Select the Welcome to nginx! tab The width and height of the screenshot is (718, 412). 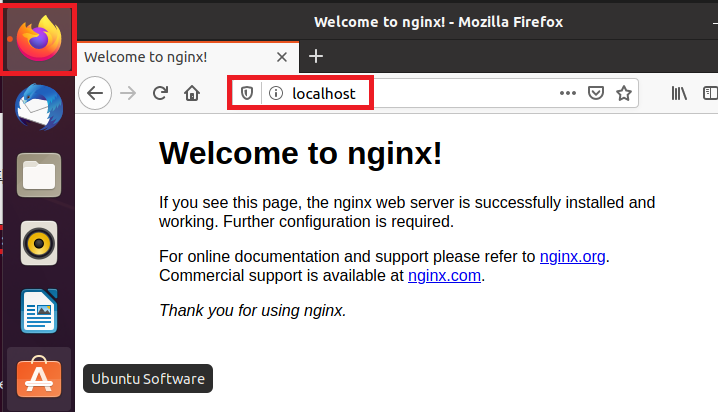(x=188, y=57)
